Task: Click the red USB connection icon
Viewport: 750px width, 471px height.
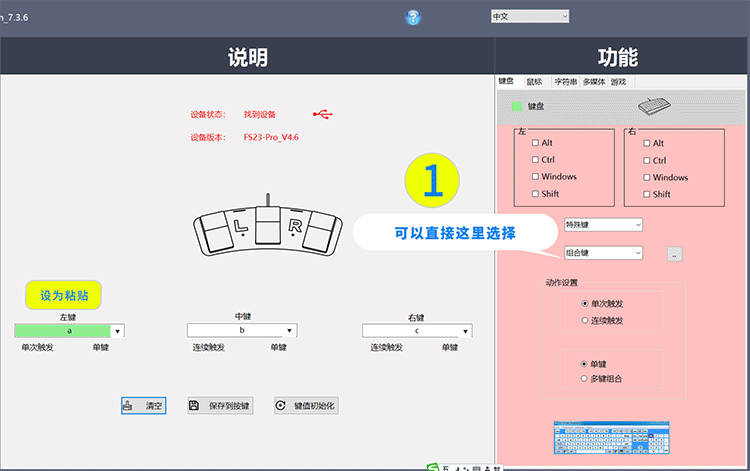Action: point(322,114)
